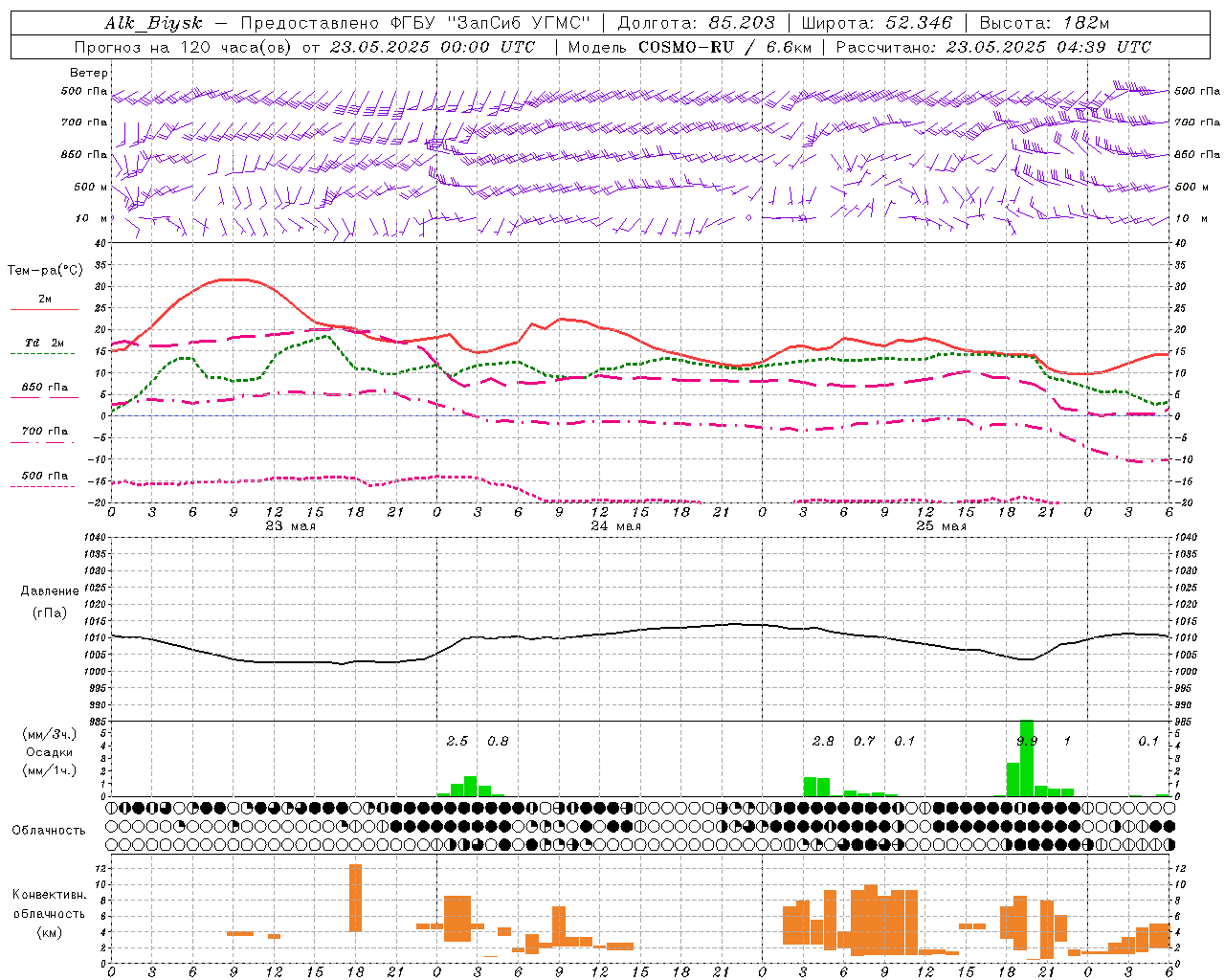Image resolution: width=1225 pixels, height=980 pixels.
Task: Click the elevation text Высота: 182м
Action: (1044, 23)
